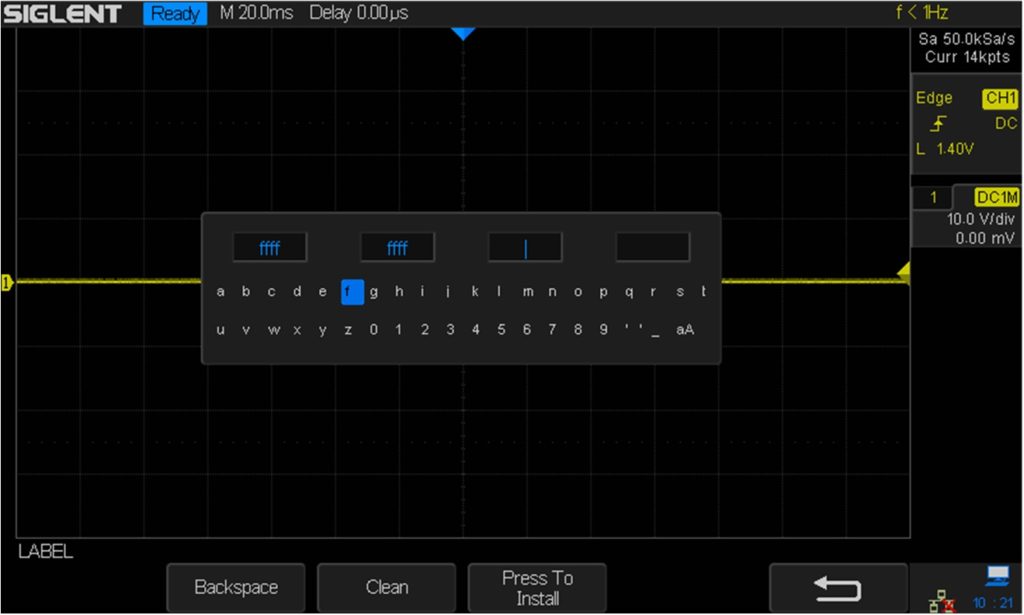Click the network connection status icon

[941, 602]
